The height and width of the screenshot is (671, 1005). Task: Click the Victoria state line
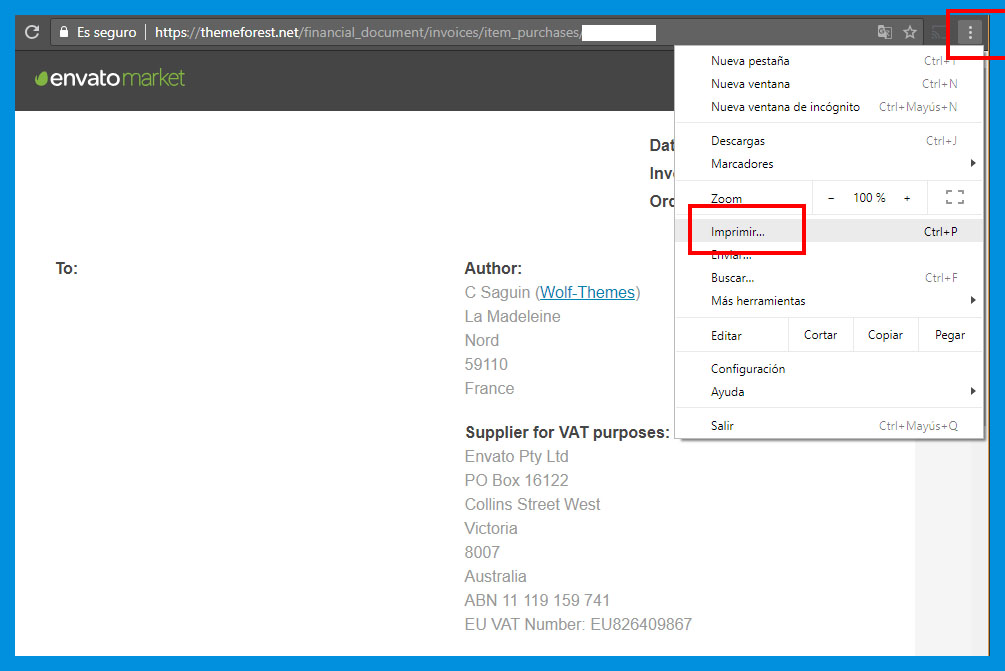pos(491,528)
